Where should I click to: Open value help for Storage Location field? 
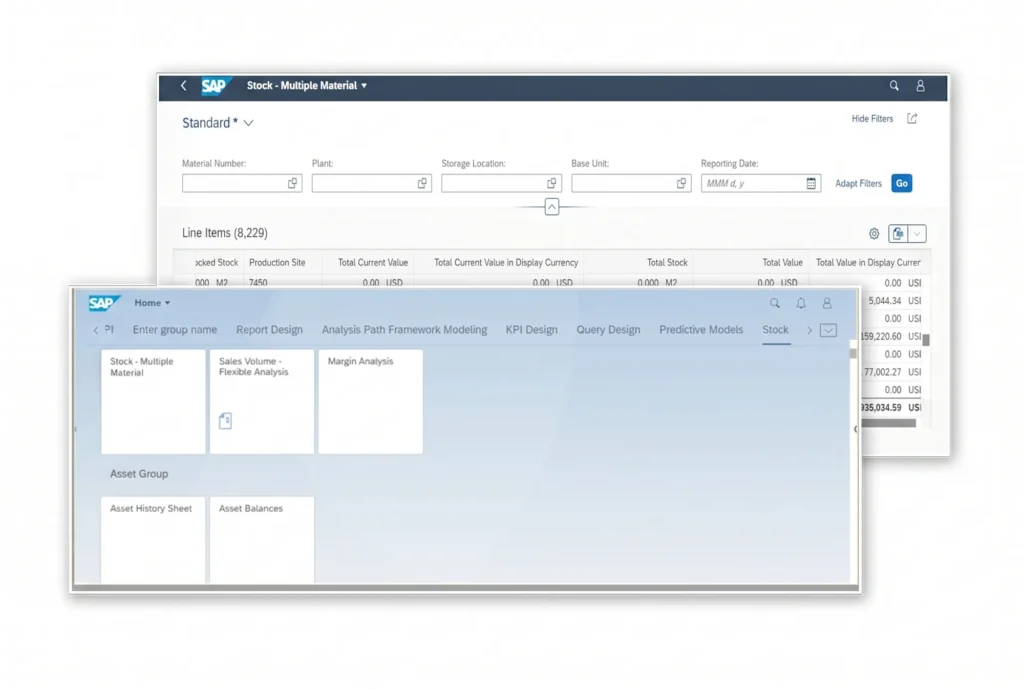click(x=552, y=183)
